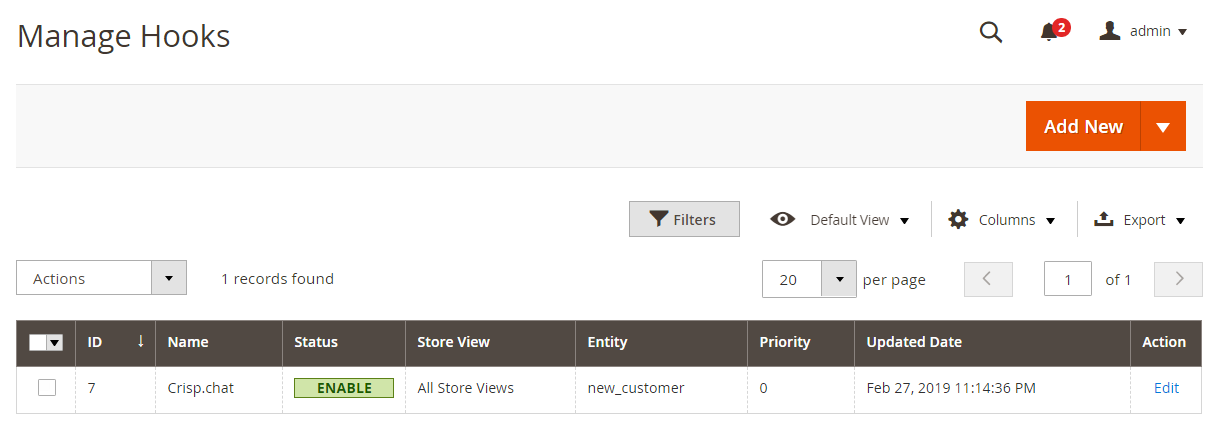The image size is (1223, 436).
Task: Click the eye icon beside Default View
Action: click(x=783, y=219)
